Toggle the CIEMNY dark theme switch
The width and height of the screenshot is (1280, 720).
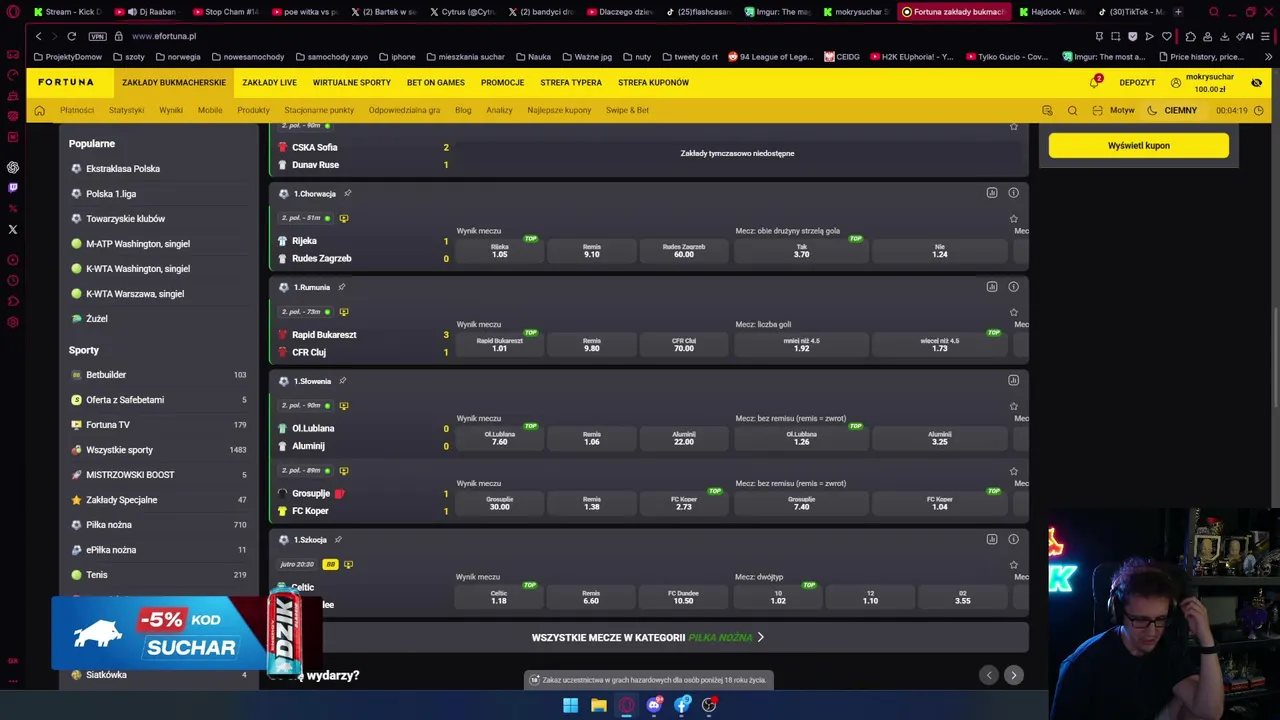[x=1172, y=110]
